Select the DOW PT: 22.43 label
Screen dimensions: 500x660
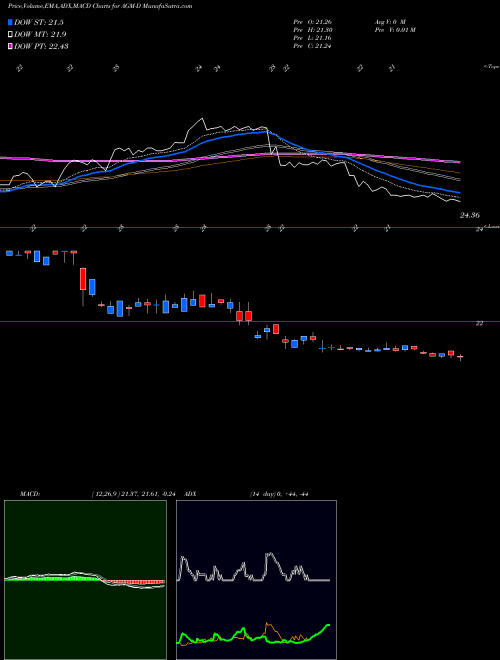pos(41,46)
